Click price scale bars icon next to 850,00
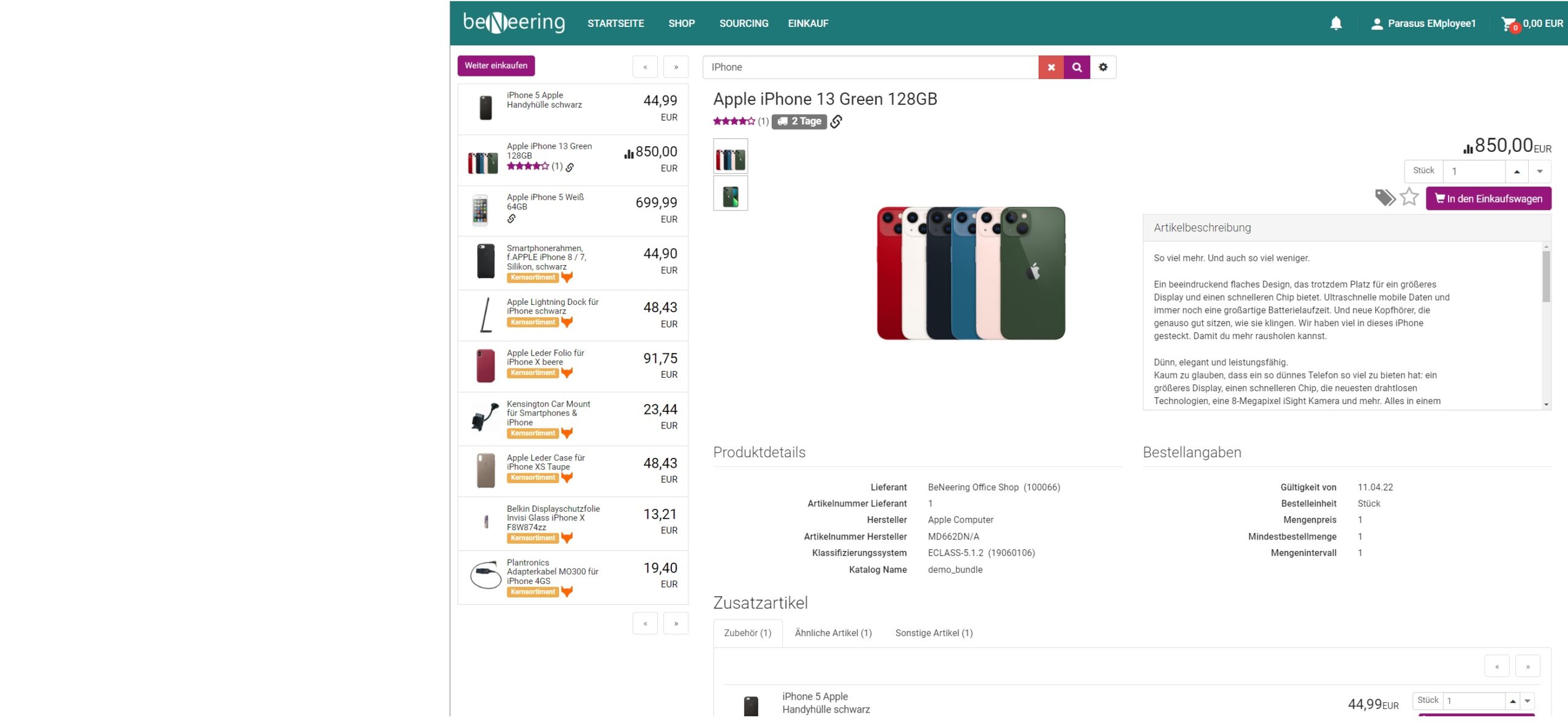The height and width of the screenshot is (723, 1568). click(1468, 149)
